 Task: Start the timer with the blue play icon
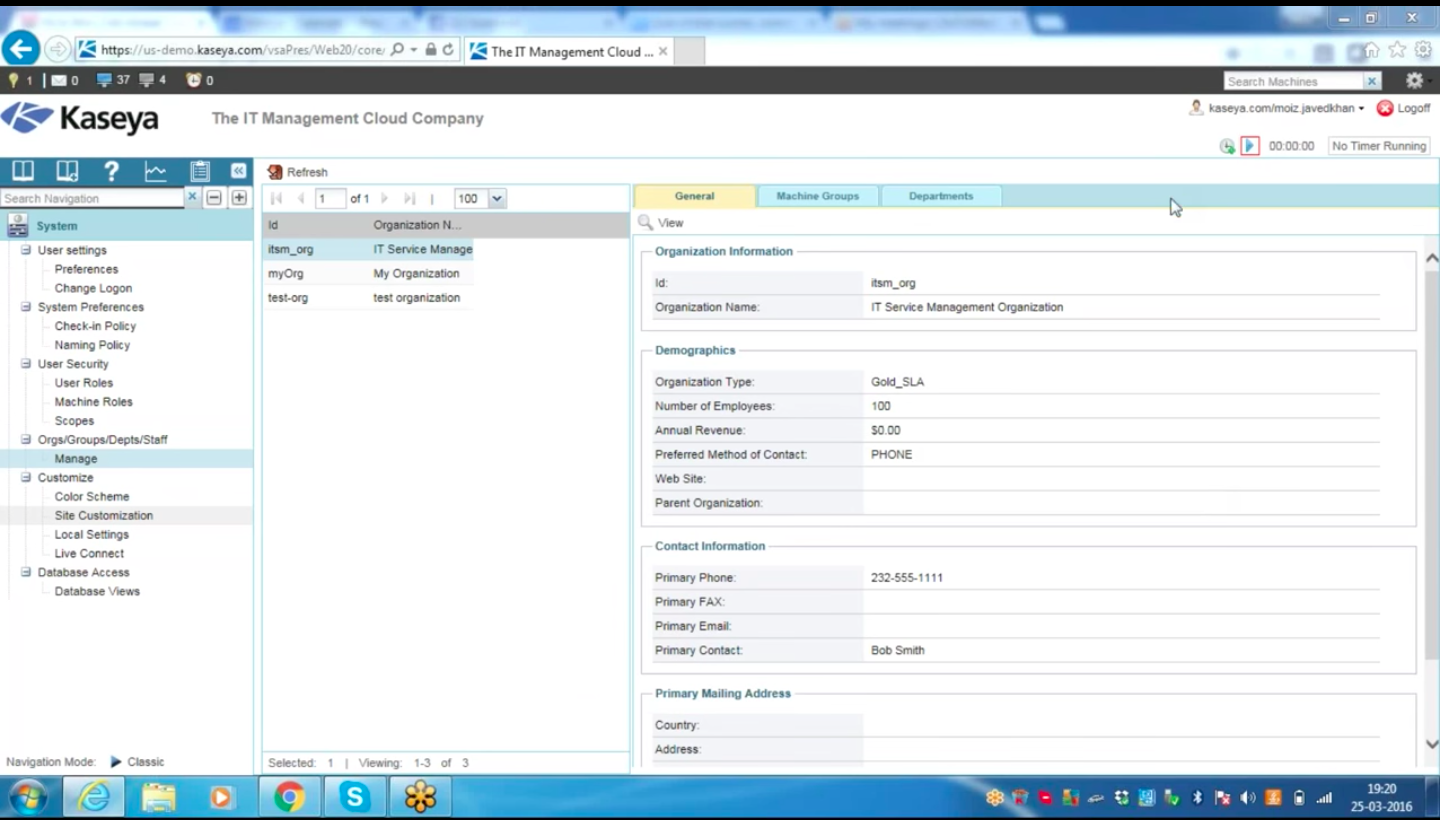[1249, 146]
